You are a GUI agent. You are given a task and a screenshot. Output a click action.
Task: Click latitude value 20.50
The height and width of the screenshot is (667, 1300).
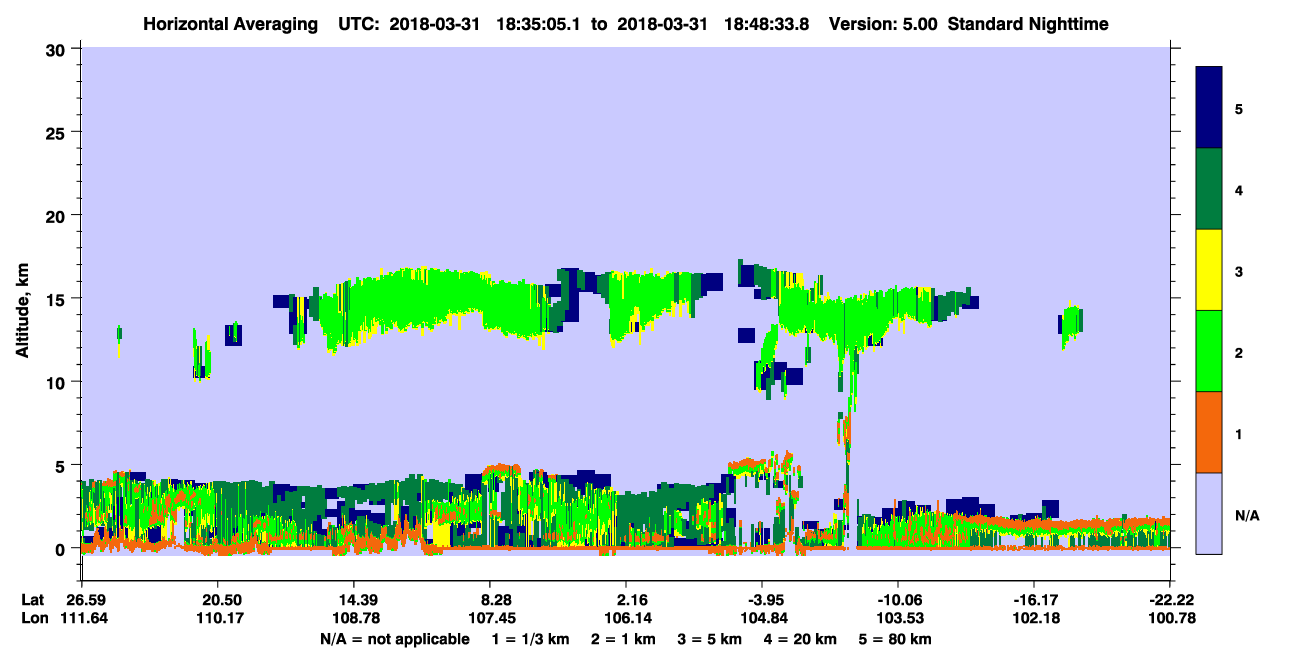(x=217, y=599)
